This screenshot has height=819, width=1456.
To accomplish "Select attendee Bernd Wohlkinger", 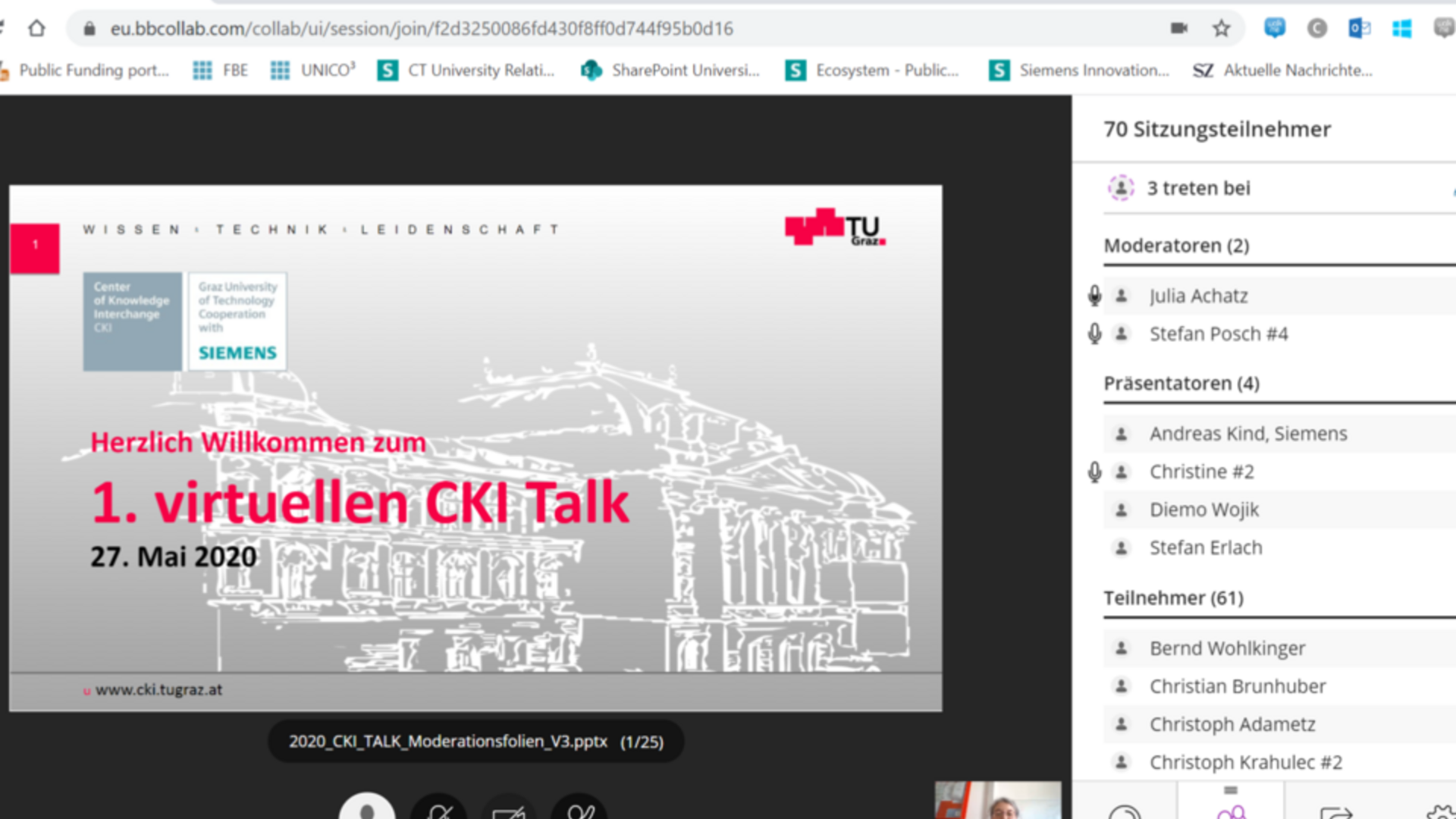I will point(1227,648).
